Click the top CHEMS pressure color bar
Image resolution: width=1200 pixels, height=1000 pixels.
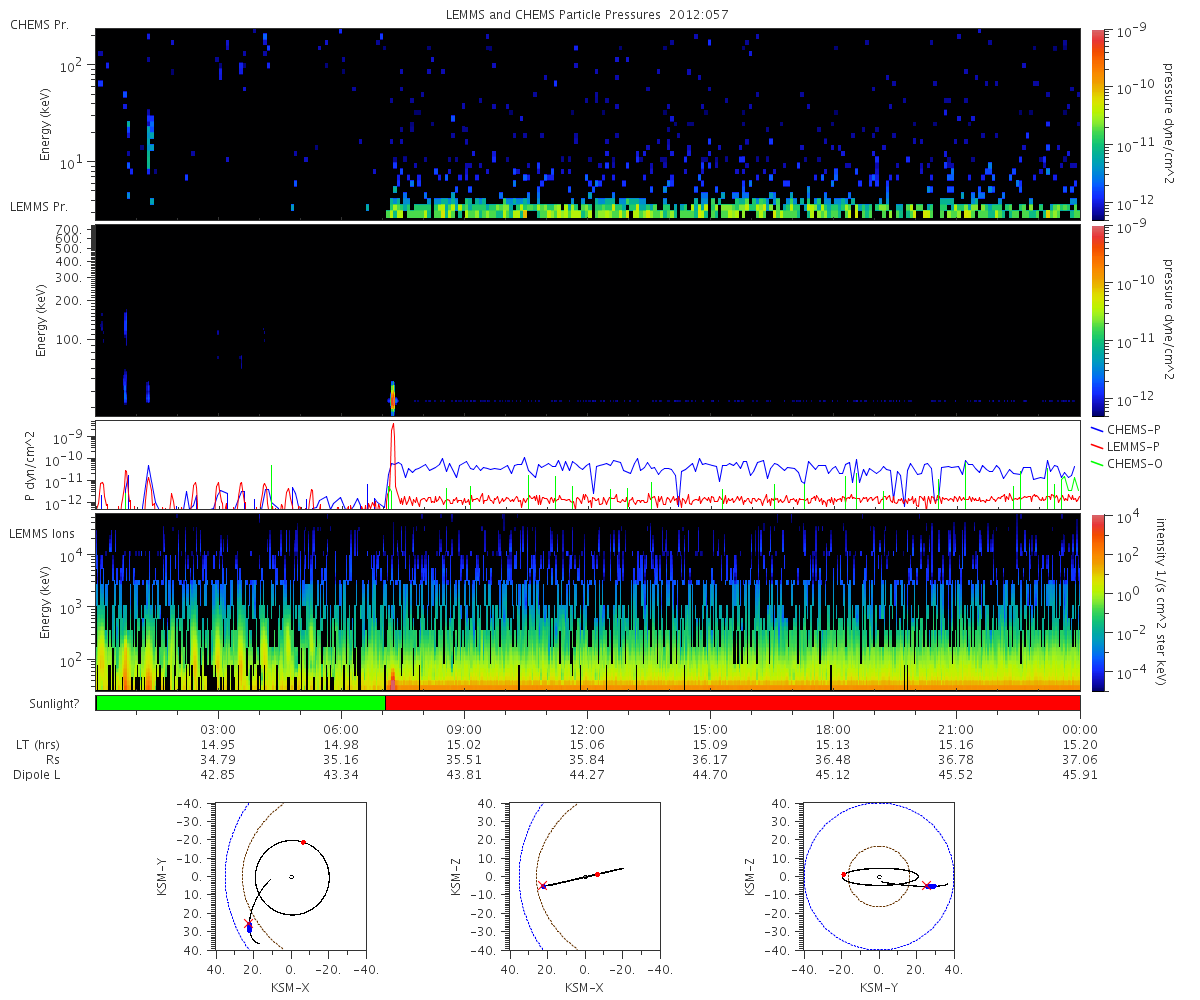coord(1098,124)
